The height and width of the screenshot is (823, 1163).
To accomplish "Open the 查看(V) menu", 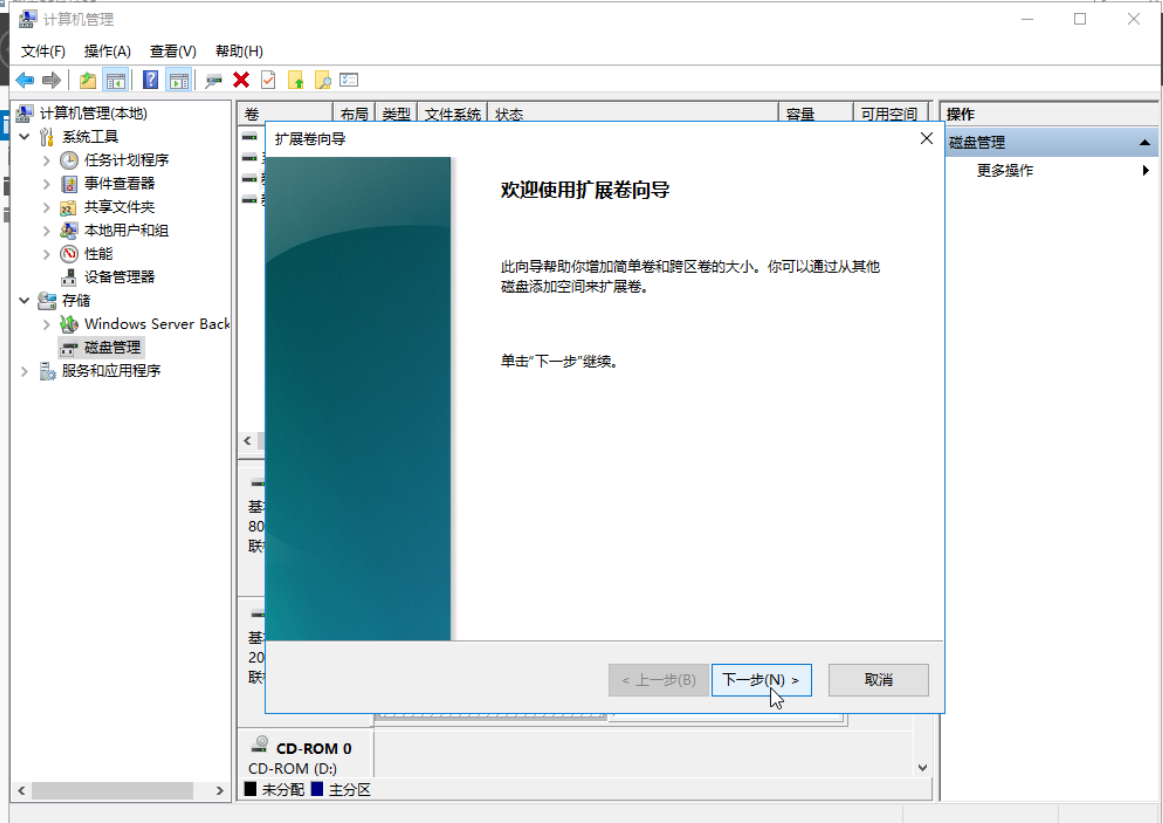I will click(x=173, y=51).
